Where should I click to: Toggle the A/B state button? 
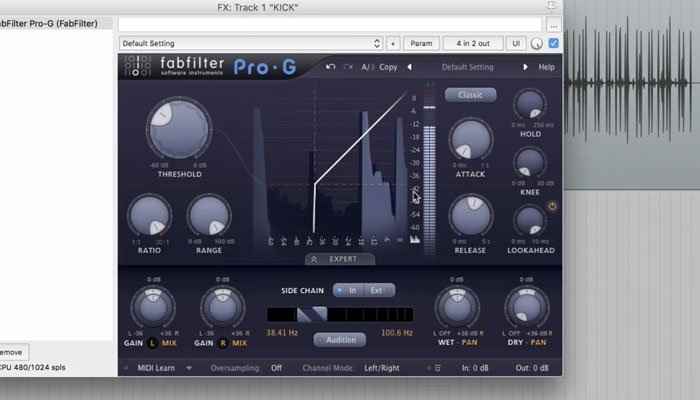pyautogui.click(x=367, y=67)
